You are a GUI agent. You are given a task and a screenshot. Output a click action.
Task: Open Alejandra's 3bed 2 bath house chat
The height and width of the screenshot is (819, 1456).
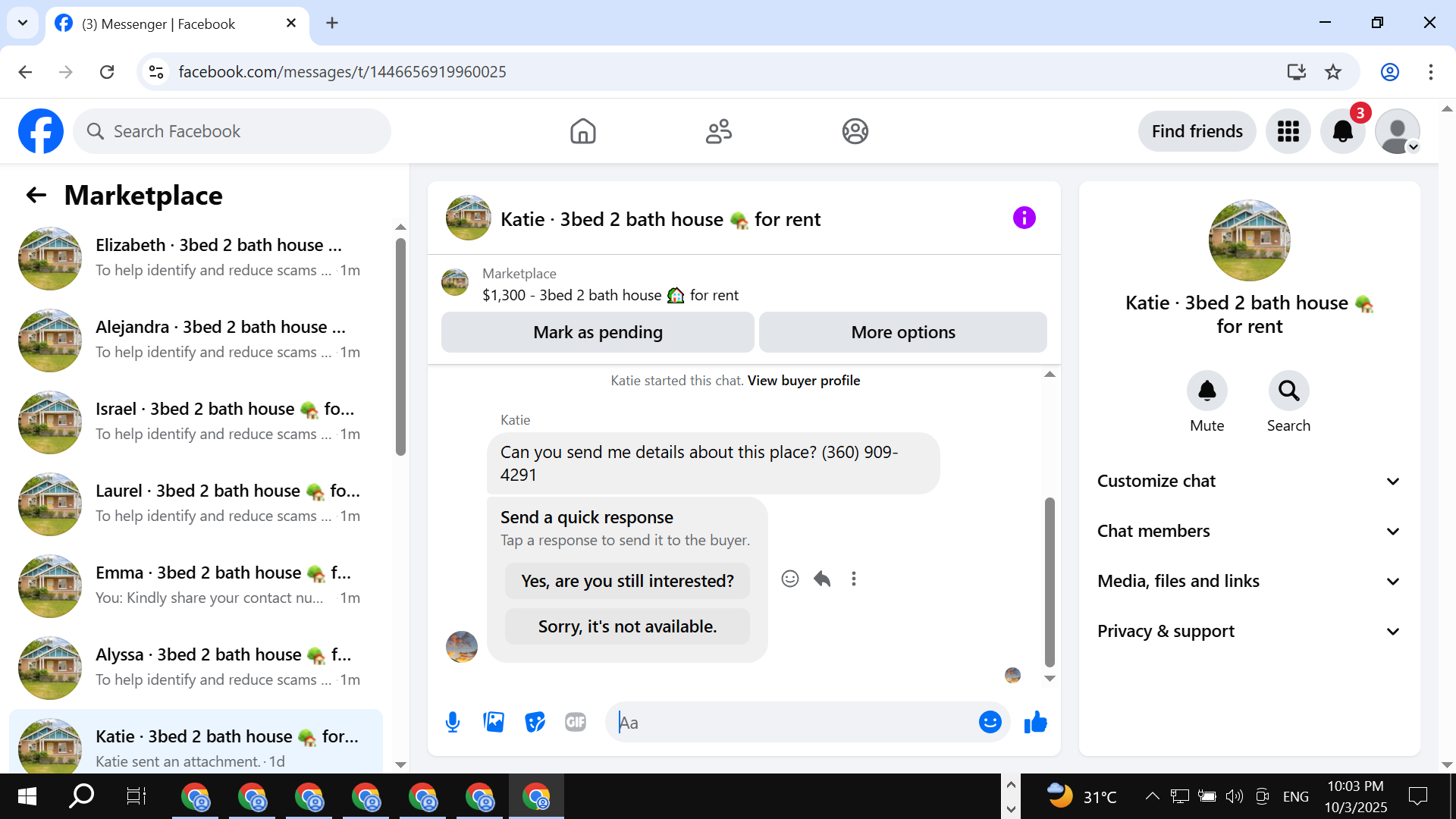pyautogui.click(x=196, y=340)
